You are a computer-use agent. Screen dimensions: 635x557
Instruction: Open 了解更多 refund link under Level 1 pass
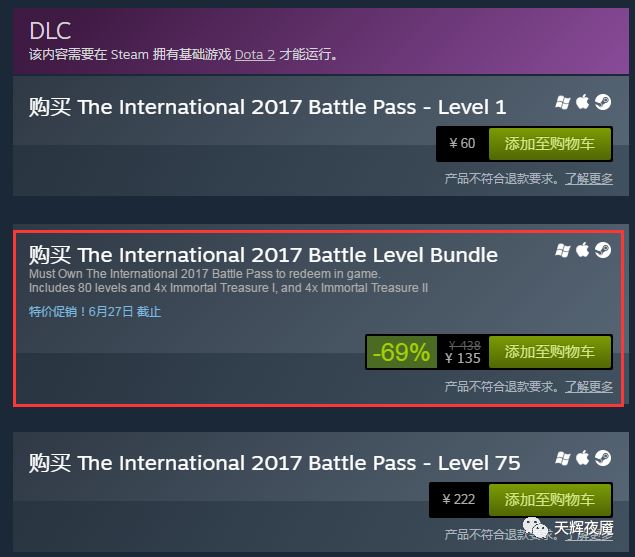[x=589, y=178]
